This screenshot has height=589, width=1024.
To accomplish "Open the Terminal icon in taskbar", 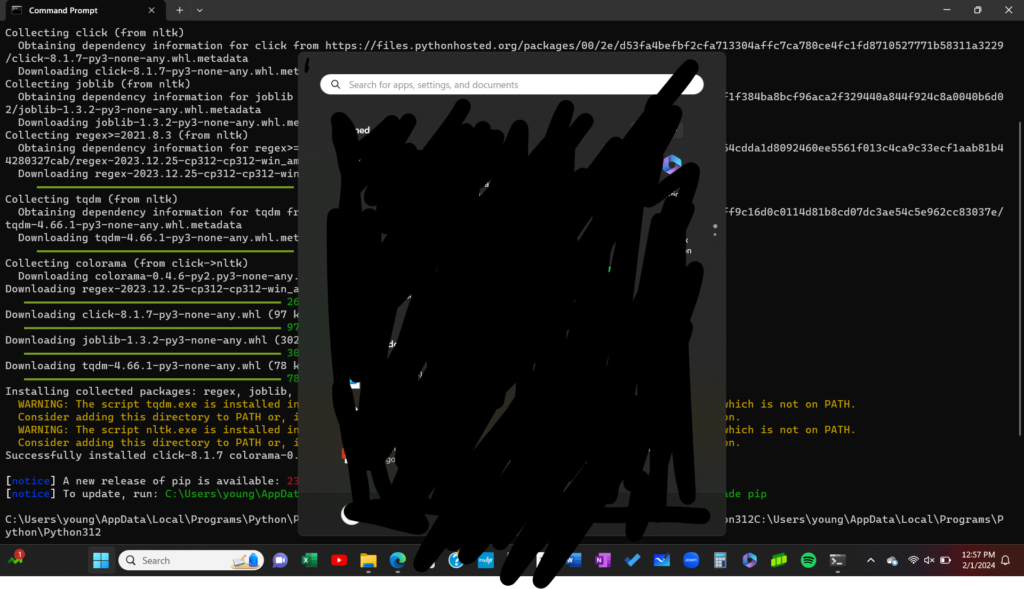I will click(838, 560).
